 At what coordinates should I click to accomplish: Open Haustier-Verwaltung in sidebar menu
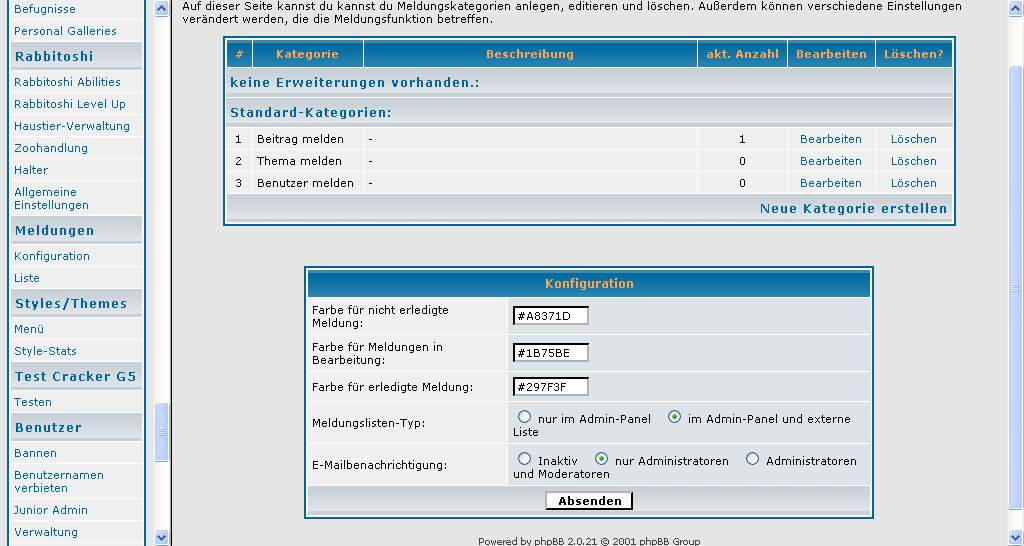click(72, 126)
